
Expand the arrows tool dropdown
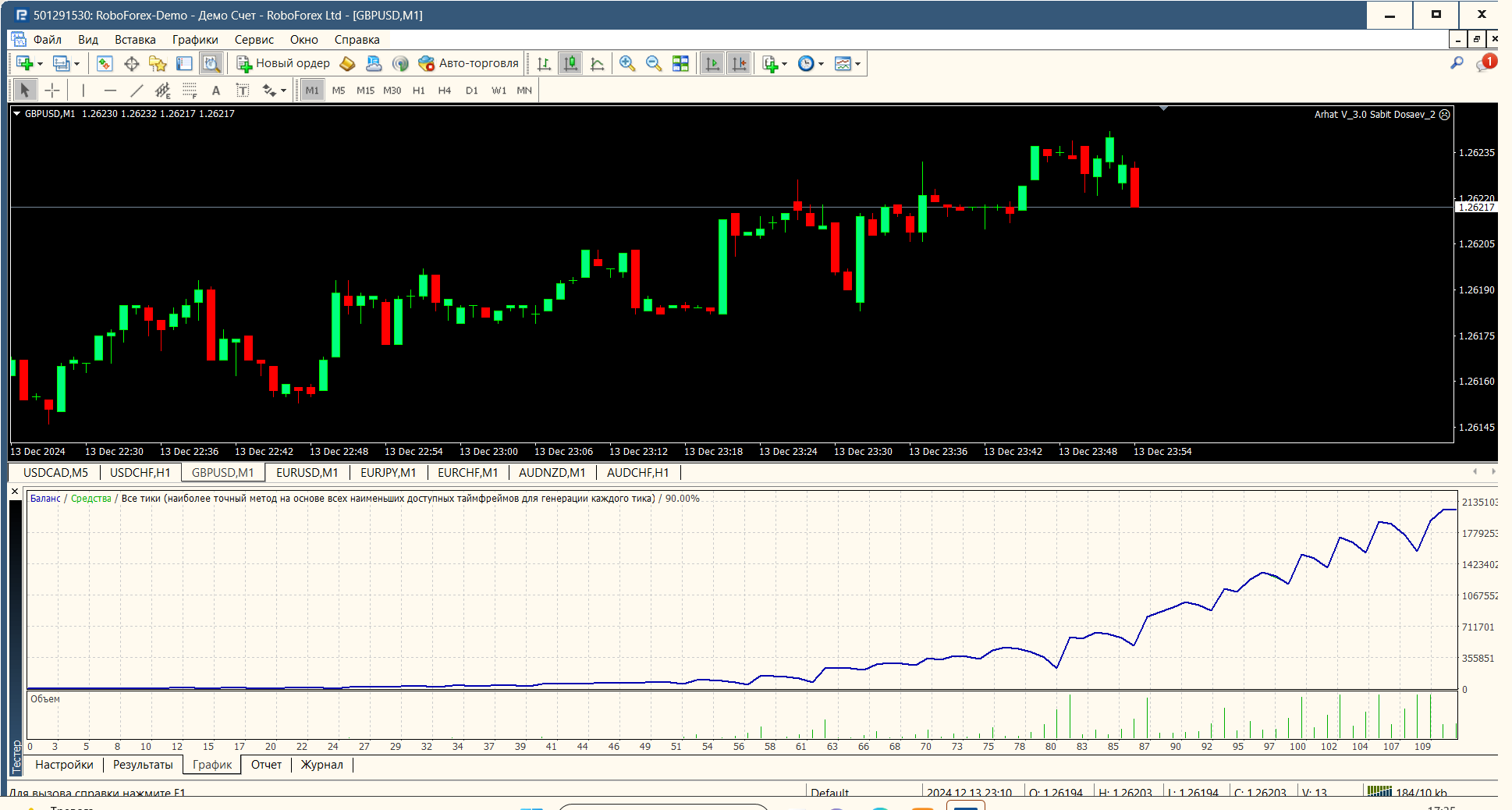(x=283, y=91)
